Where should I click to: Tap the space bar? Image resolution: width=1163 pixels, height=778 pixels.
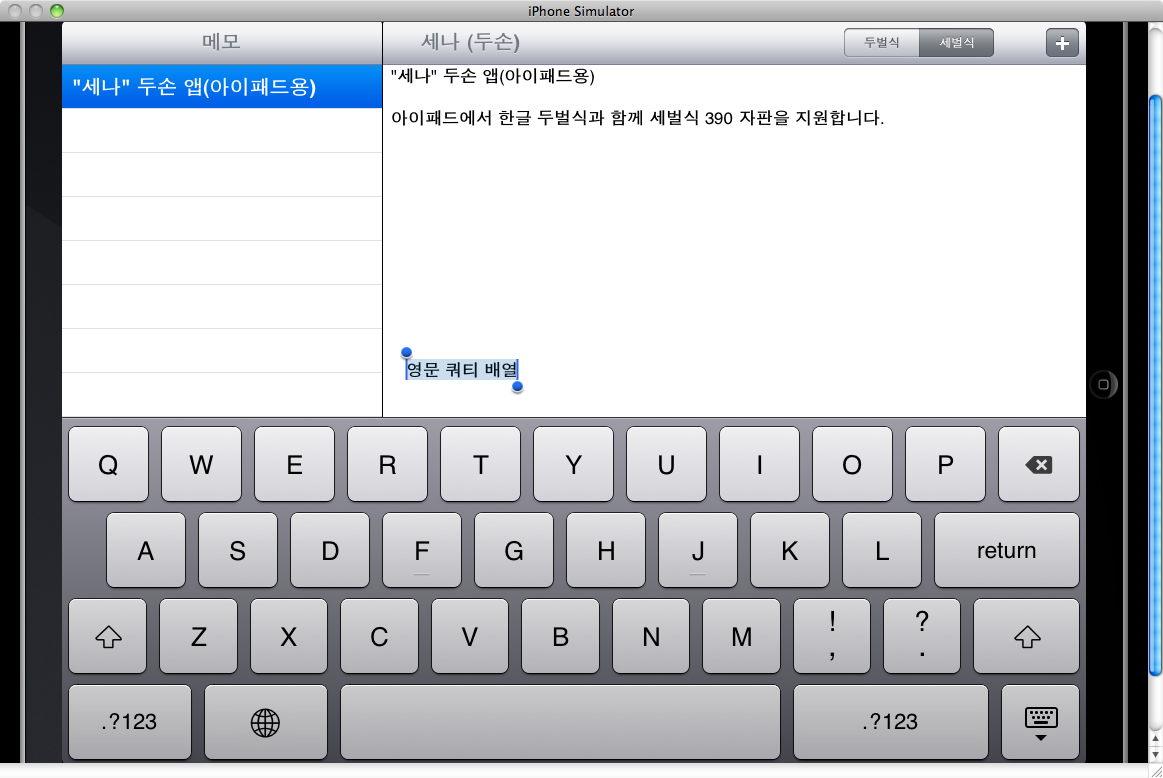(560, 722)
